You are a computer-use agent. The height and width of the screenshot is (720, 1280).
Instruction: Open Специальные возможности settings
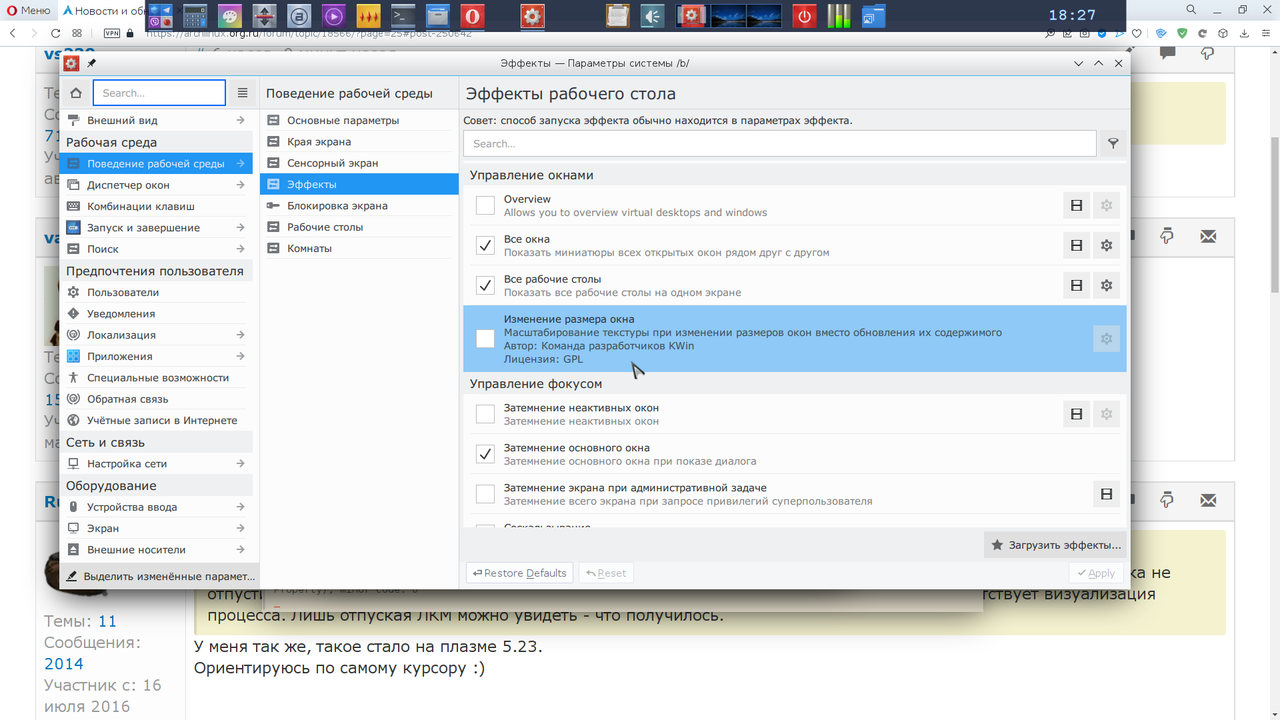click(156, 378)
